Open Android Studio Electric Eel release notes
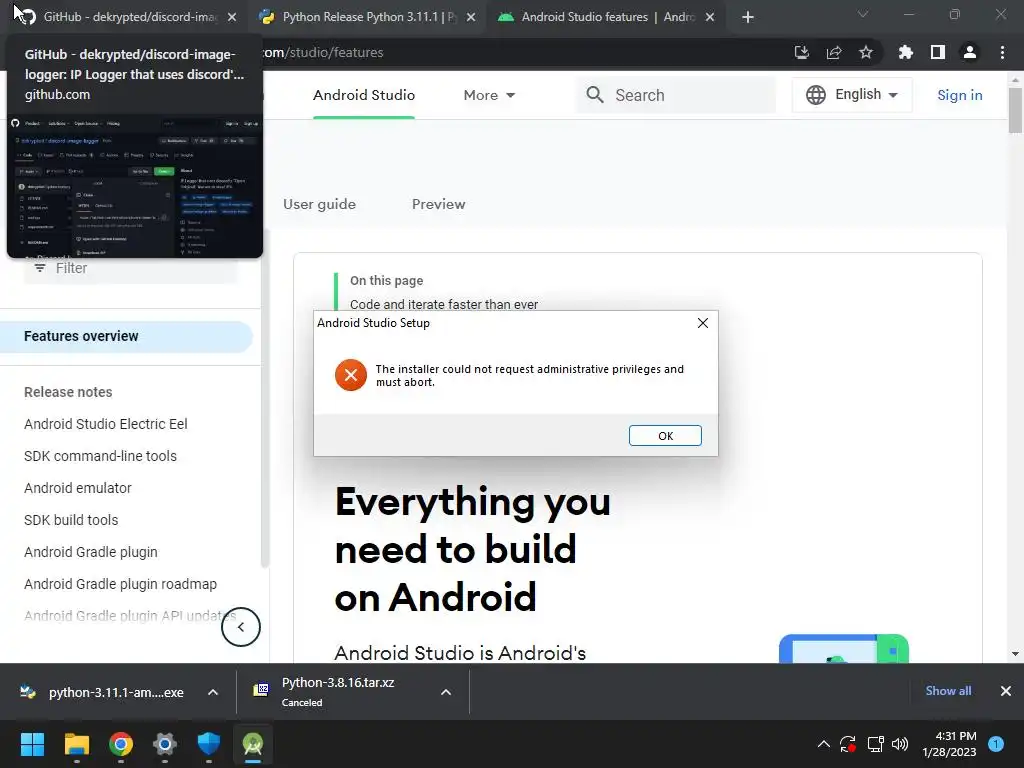The image size is (1024, 768). coord(106,424)
